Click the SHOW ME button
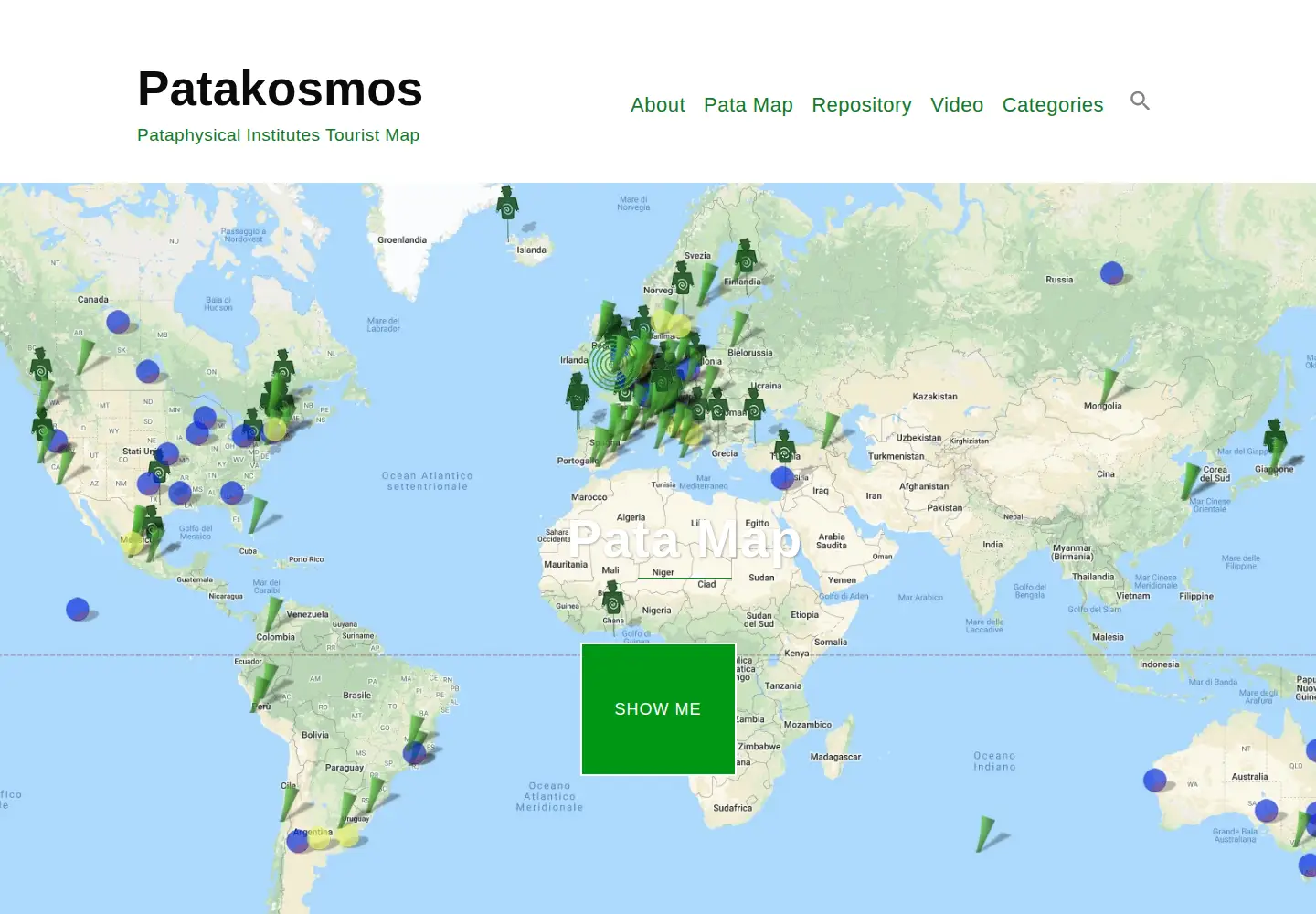Screen dimensions: 1316x914 coord(658,709)
